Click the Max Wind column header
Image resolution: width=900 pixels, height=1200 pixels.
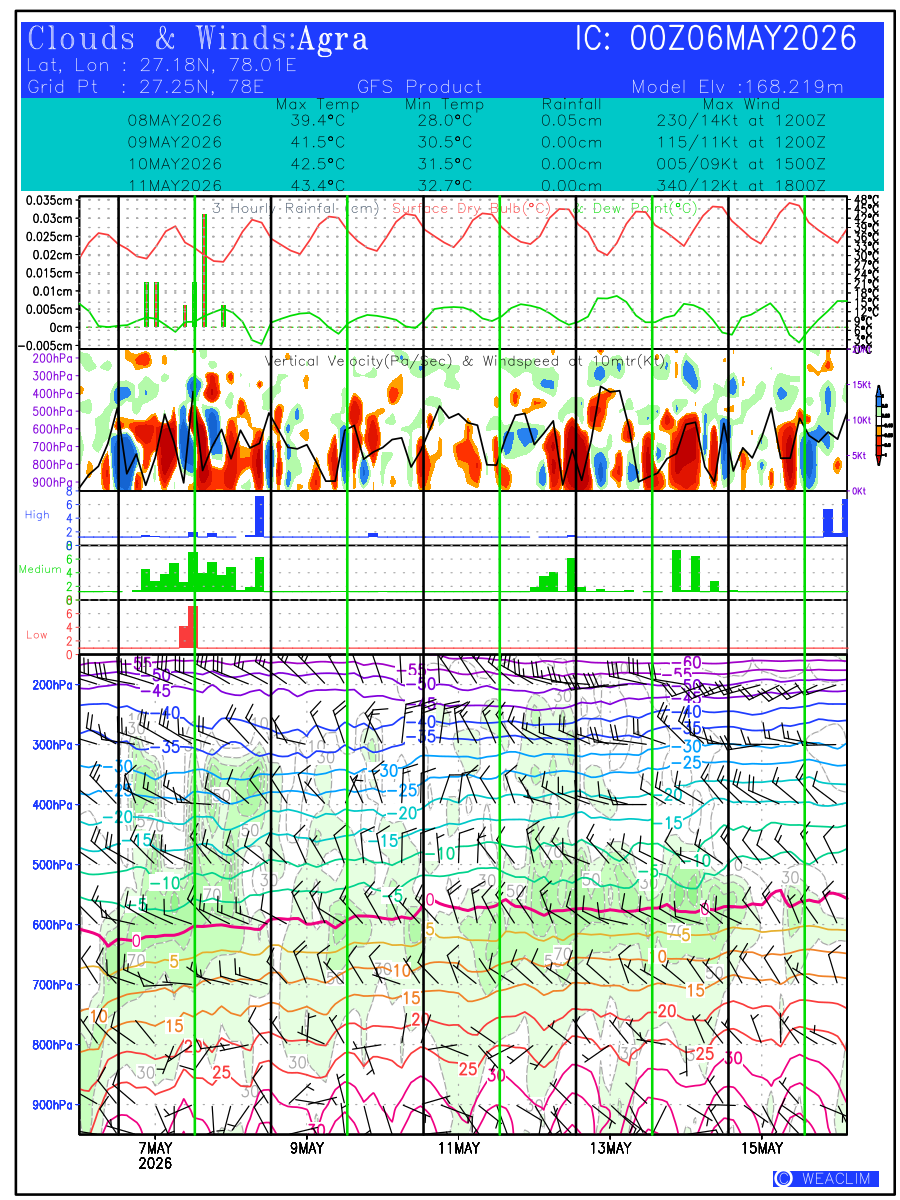pos(741,104)
